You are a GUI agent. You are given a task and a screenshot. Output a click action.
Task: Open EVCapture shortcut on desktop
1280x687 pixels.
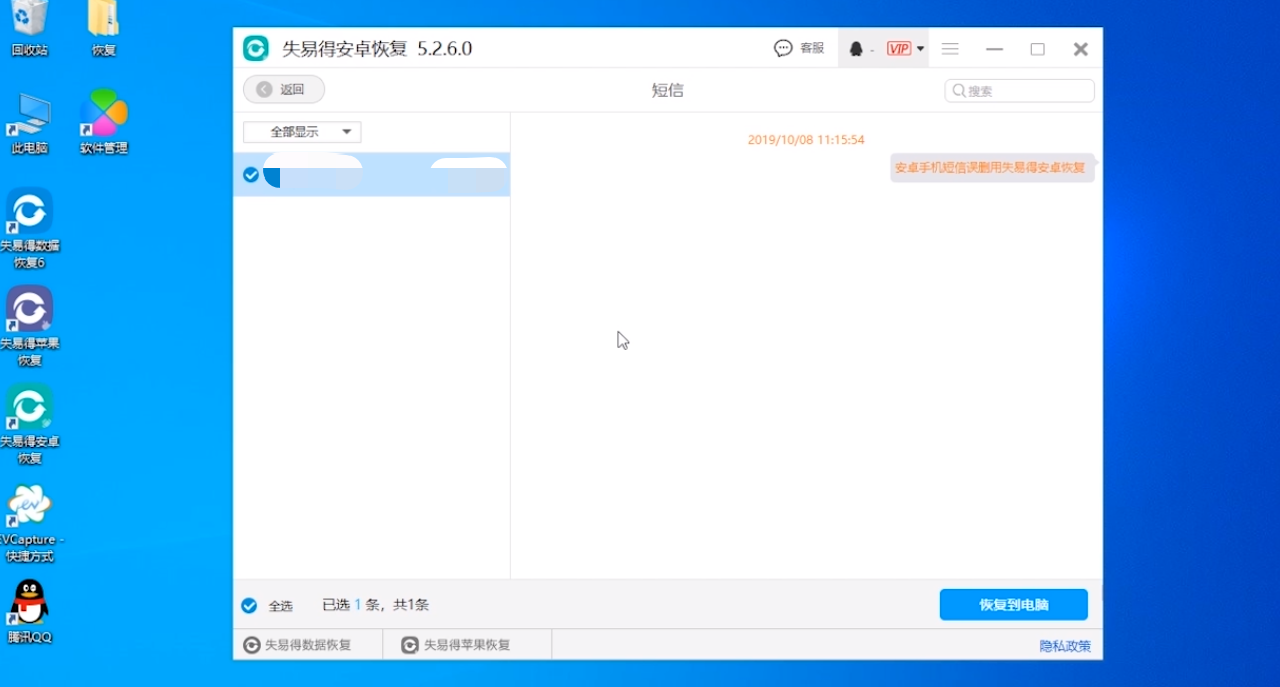30,524
